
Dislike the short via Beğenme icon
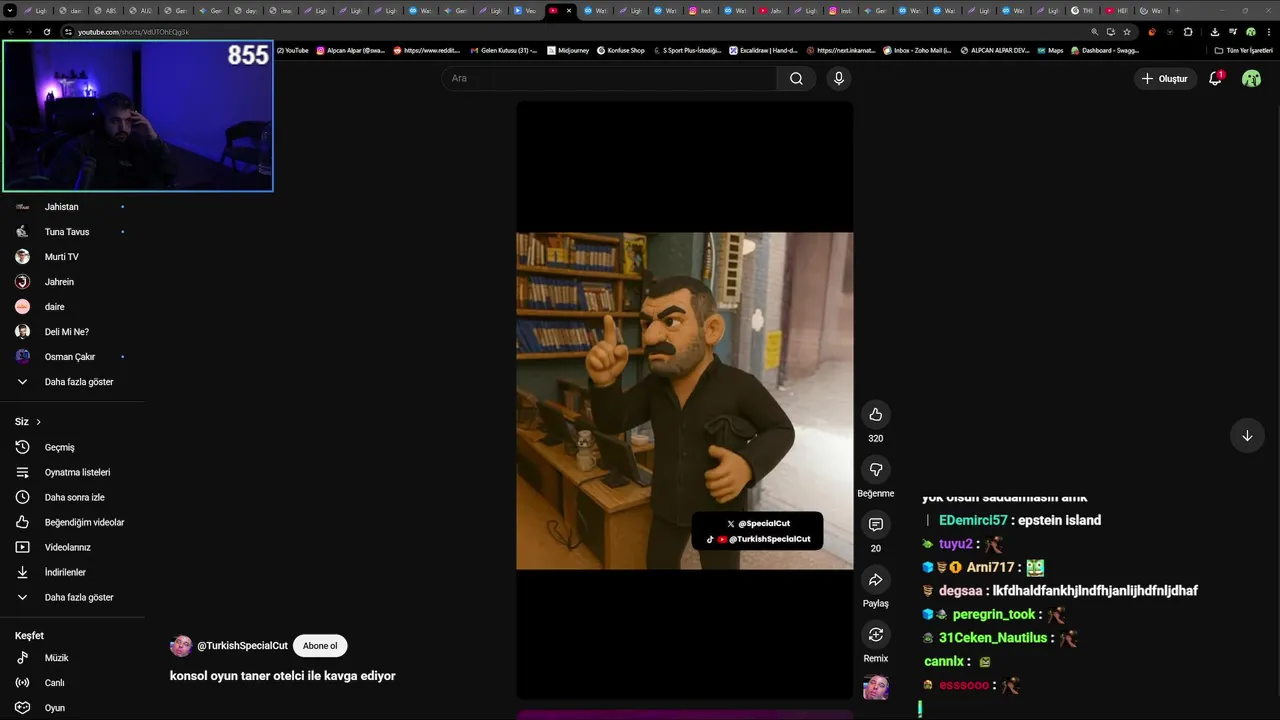pyautogui.click(x=876, y=469)
